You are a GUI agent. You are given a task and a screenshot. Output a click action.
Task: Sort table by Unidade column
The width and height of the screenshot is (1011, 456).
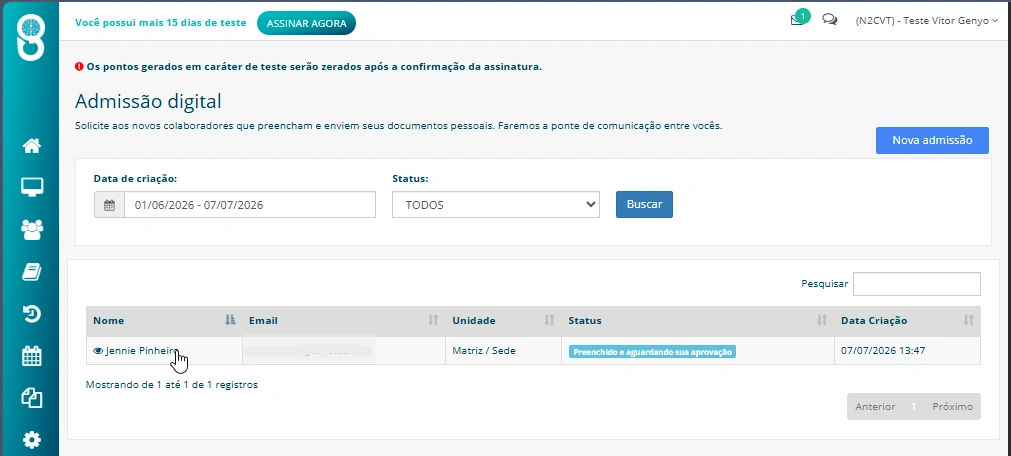pos(504,320)
